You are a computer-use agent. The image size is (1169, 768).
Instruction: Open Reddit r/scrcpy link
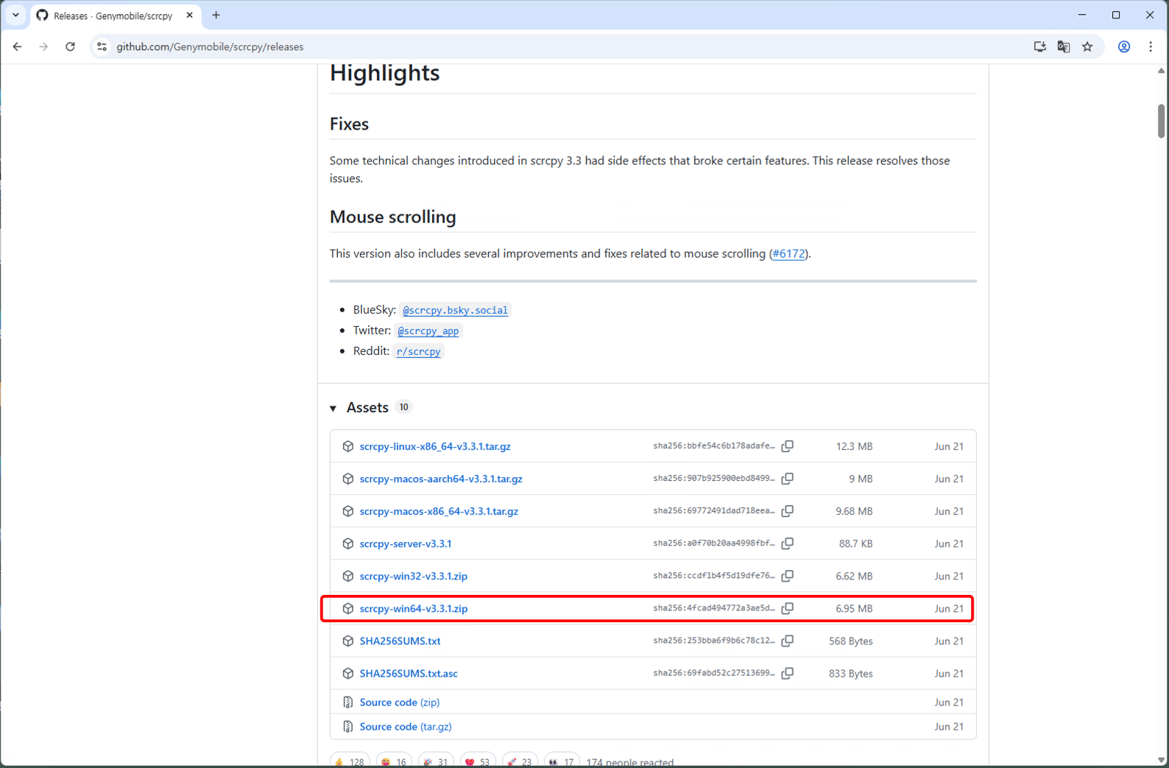tap(418, 351)
